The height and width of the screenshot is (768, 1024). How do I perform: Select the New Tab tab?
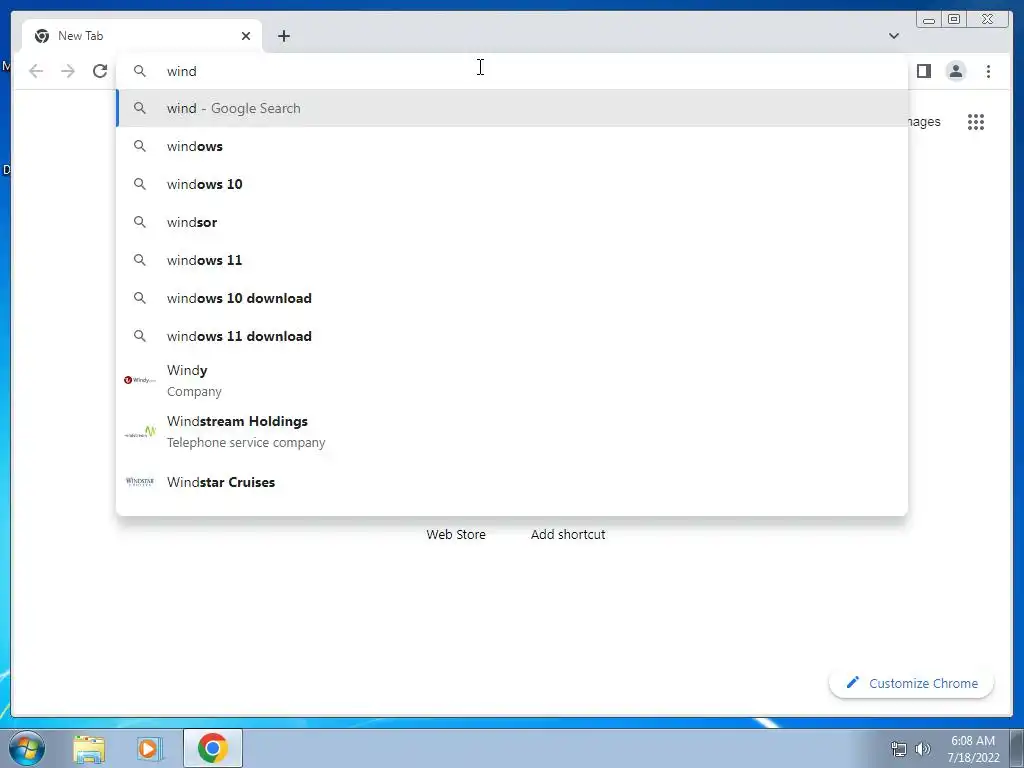pos(142,36)
